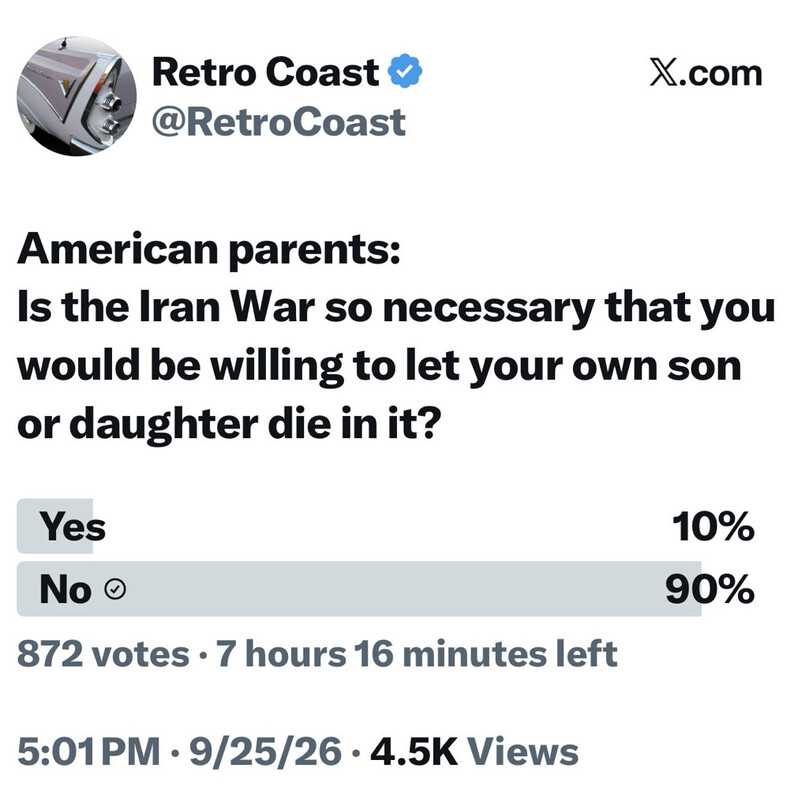Click the poll question about Iran War
The height and width of the screenshot is (805, 794).
click(x=395, y=366)
